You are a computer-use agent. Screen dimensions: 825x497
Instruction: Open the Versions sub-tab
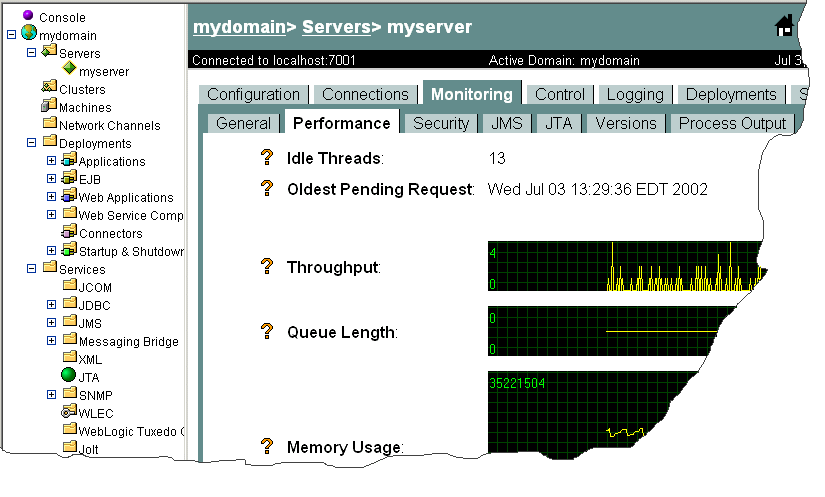point(626,123)
